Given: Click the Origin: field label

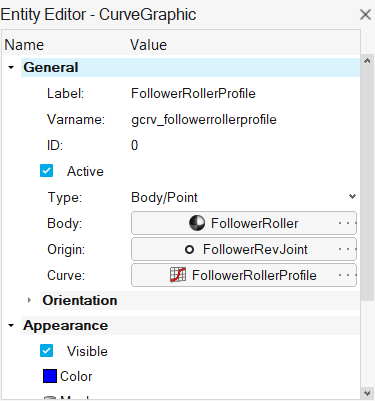Looking at the screenshot, I should (x=66, y=249).
